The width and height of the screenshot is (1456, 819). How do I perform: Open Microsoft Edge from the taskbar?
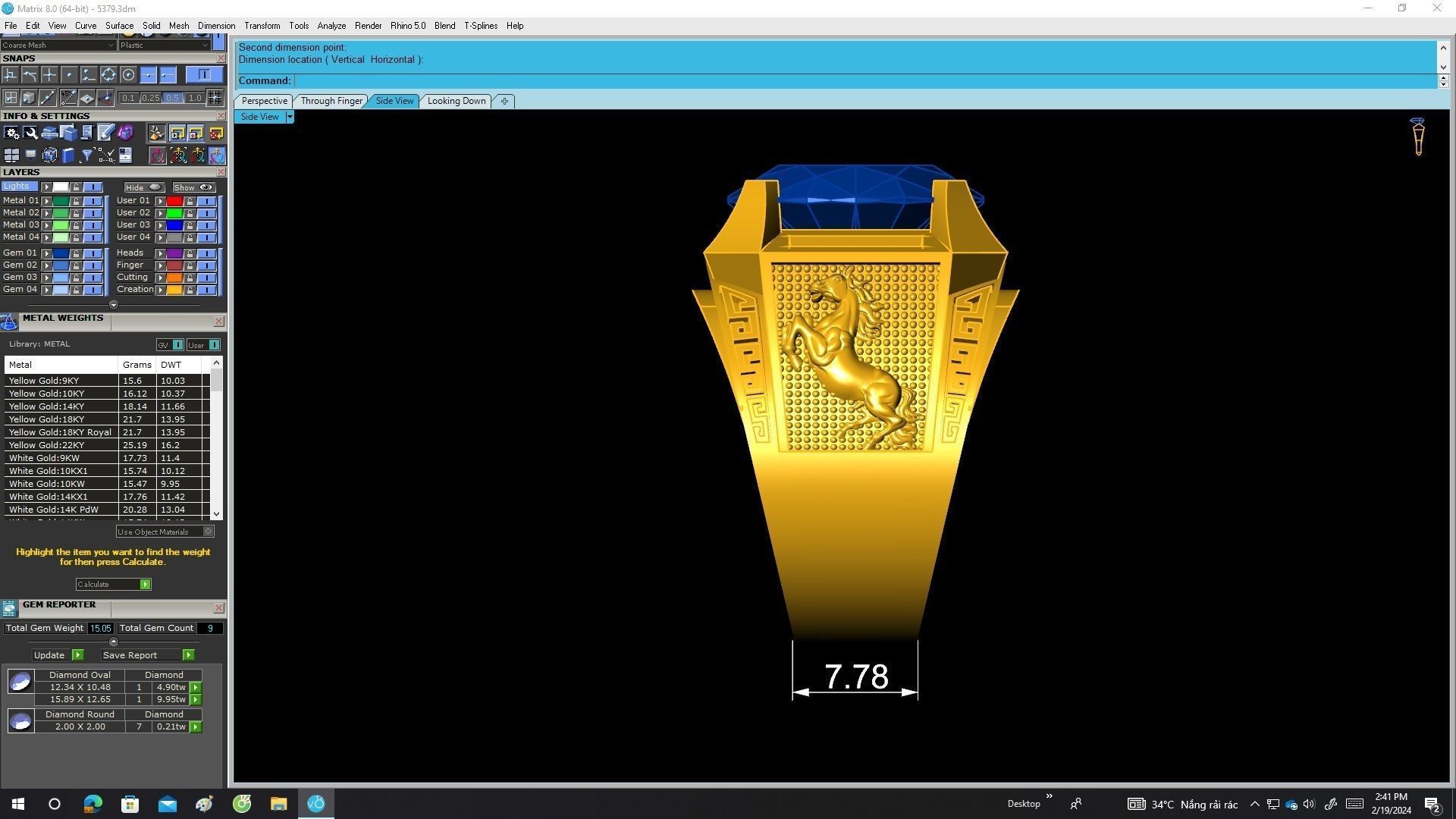[x=93, y=804]
